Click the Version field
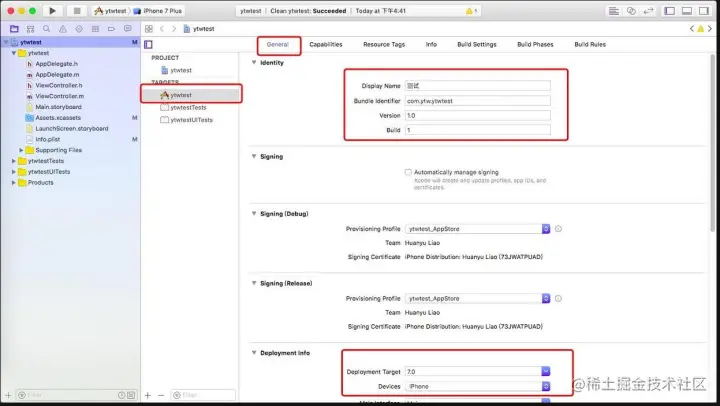 coord(478,115)
